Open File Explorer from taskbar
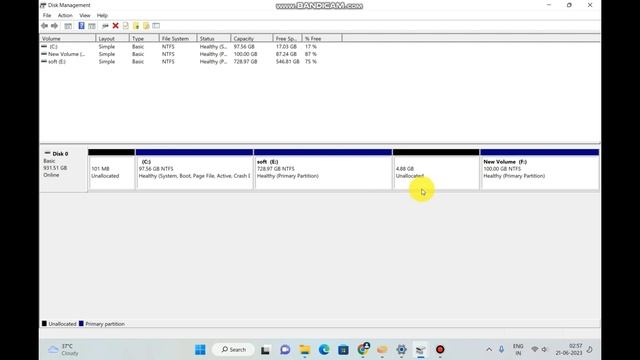Image resolution: width=640 pixels, height=360 pixels. 304,350
